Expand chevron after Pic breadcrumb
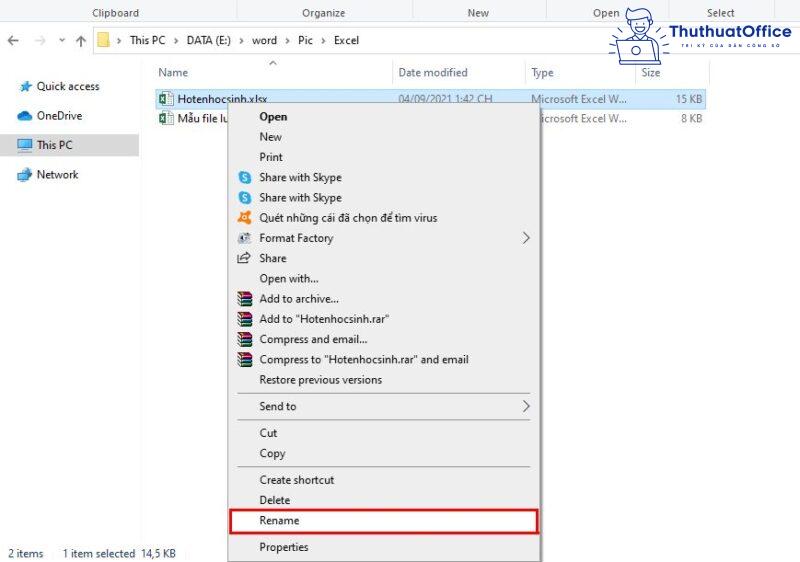Image resolution: width=800 pixels, height=562 pixels. (323, 41)
